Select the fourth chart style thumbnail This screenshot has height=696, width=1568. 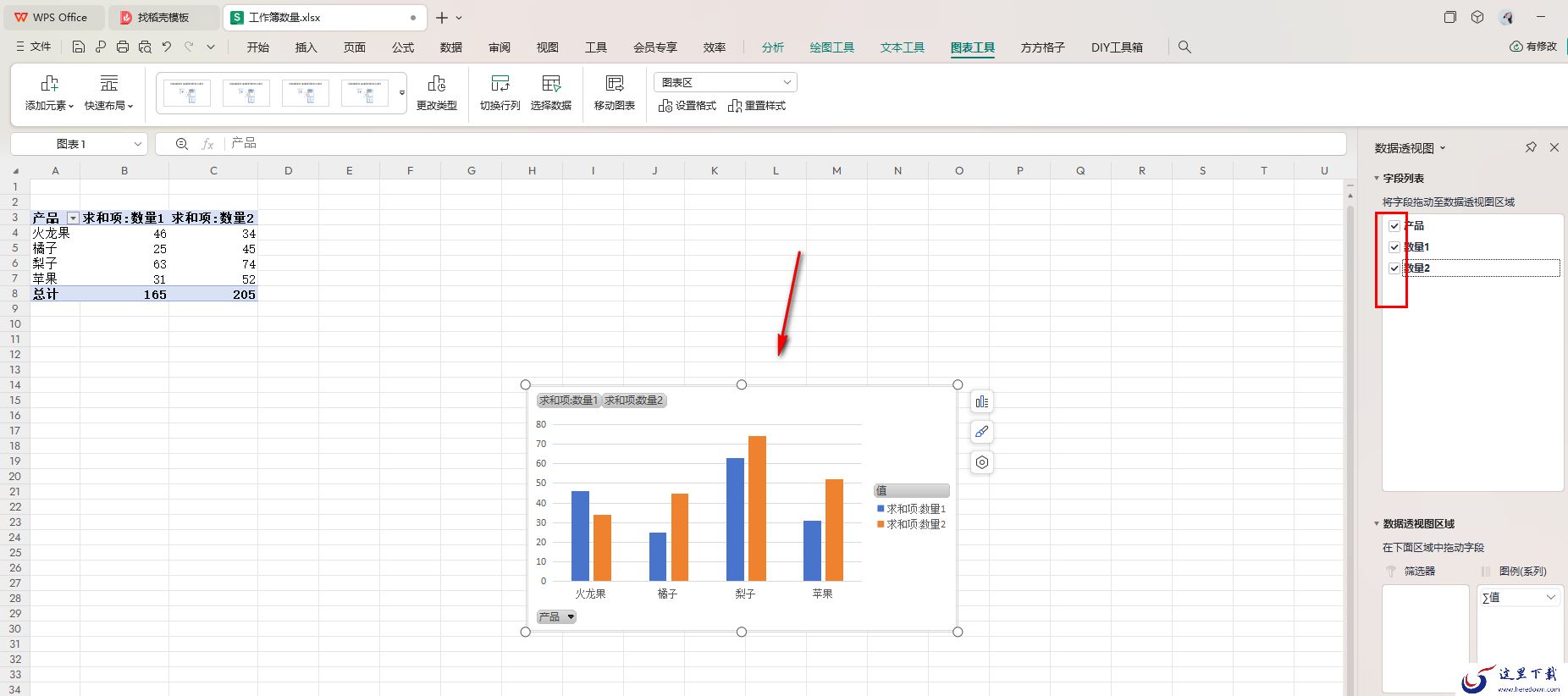365,92
